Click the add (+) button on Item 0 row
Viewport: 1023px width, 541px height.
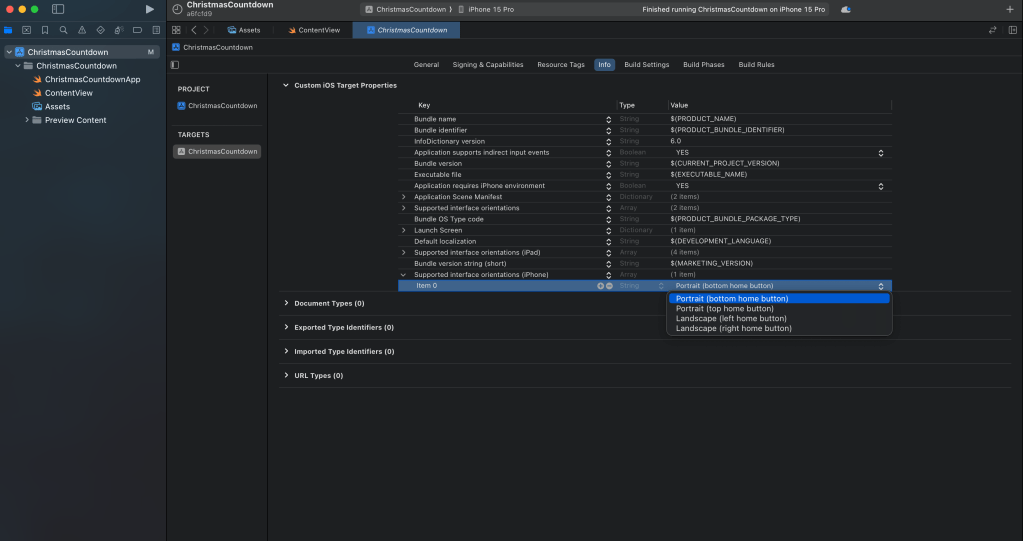[601, 286]
